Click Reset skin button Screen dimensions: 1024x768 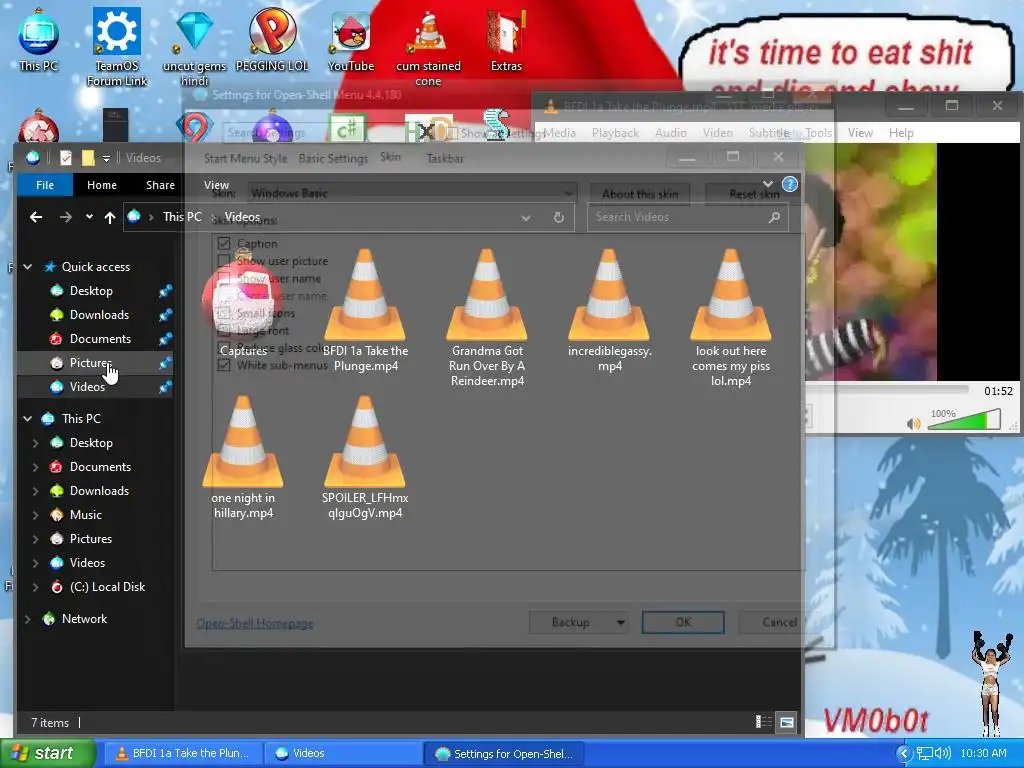click(754, 194)
